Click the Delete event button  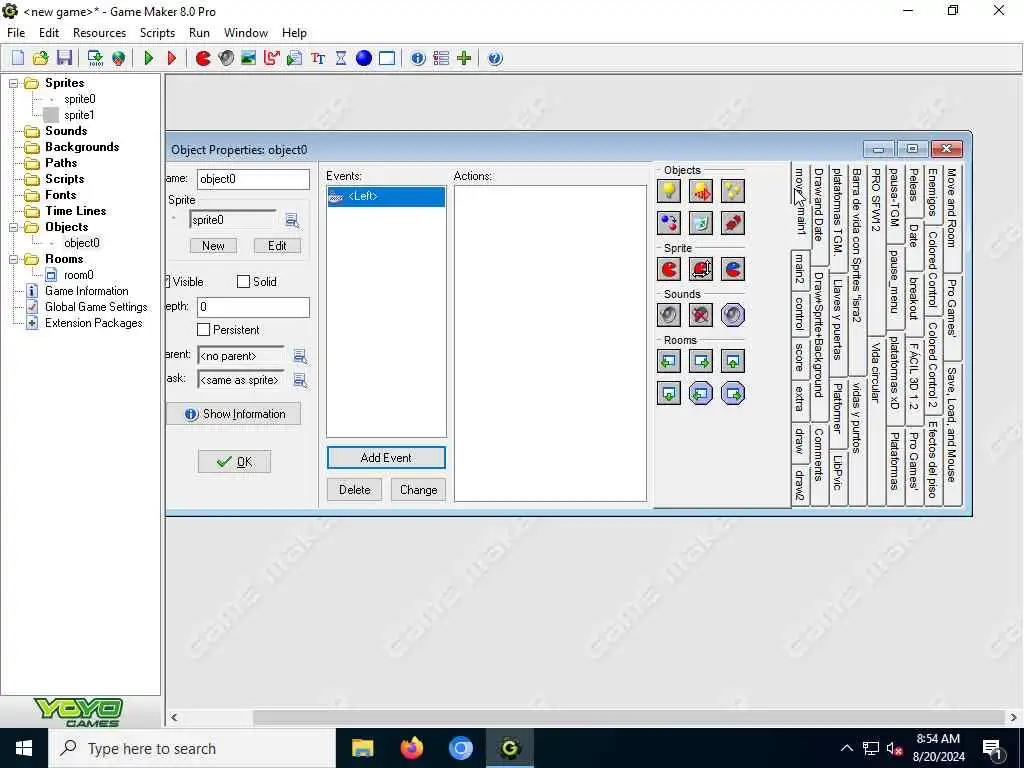pos(355,490)
